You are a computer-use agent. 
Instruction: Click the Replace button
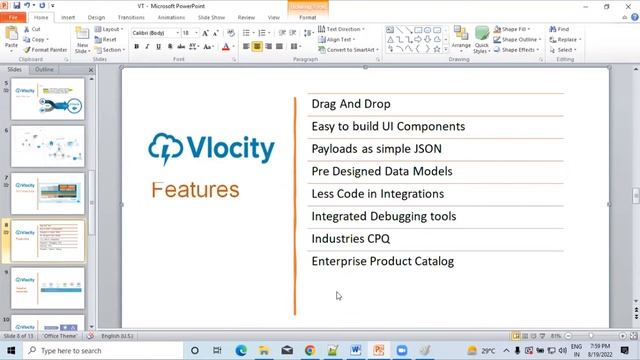click(x=565, y=40)
